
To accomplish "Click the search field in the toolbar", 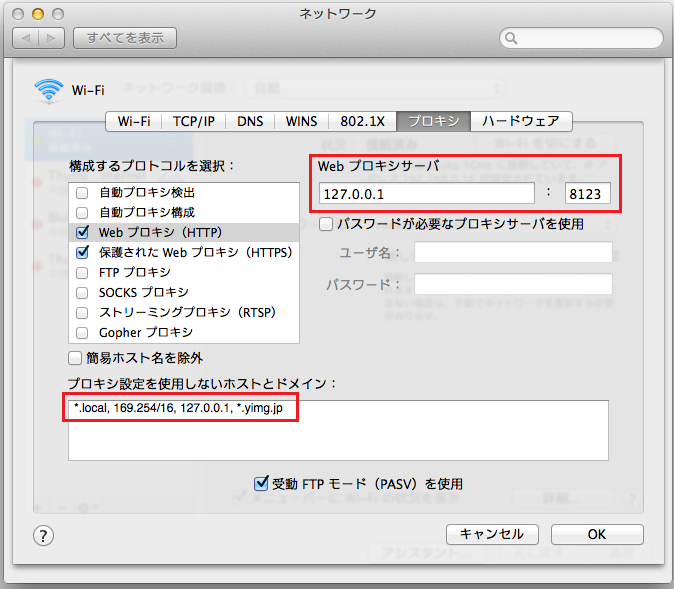I will (x=581, y=38).
